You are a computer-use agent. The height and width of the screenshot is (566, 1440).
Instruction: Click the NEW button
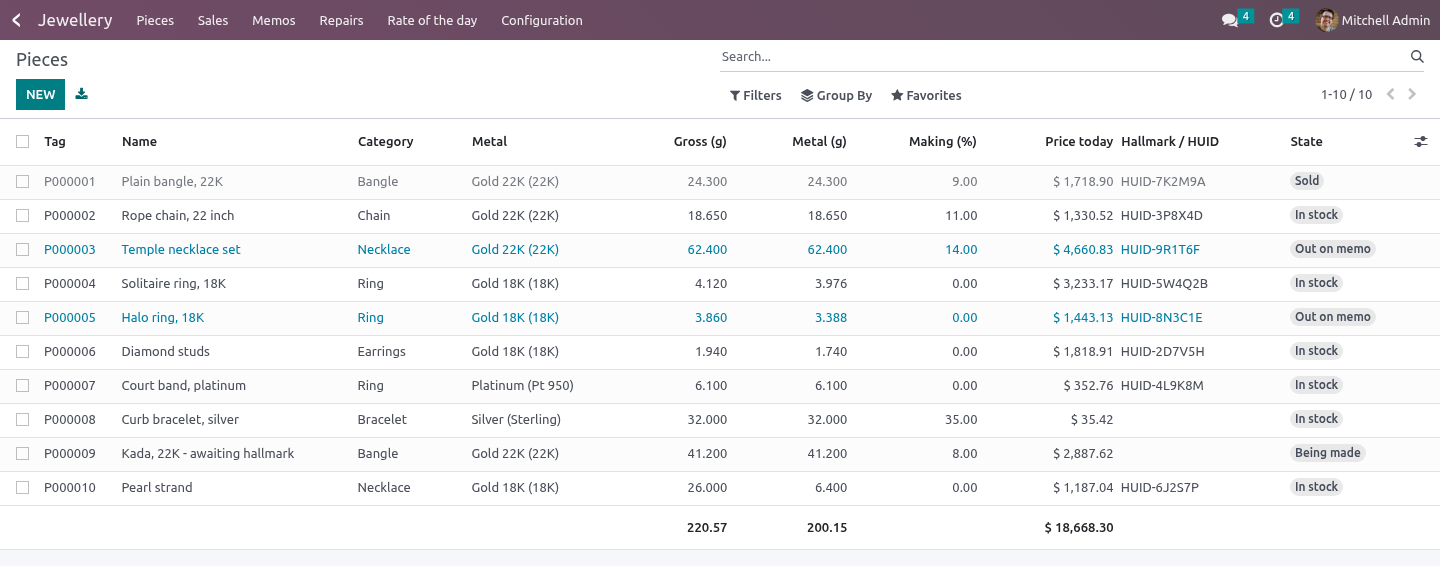pos(40,95)
